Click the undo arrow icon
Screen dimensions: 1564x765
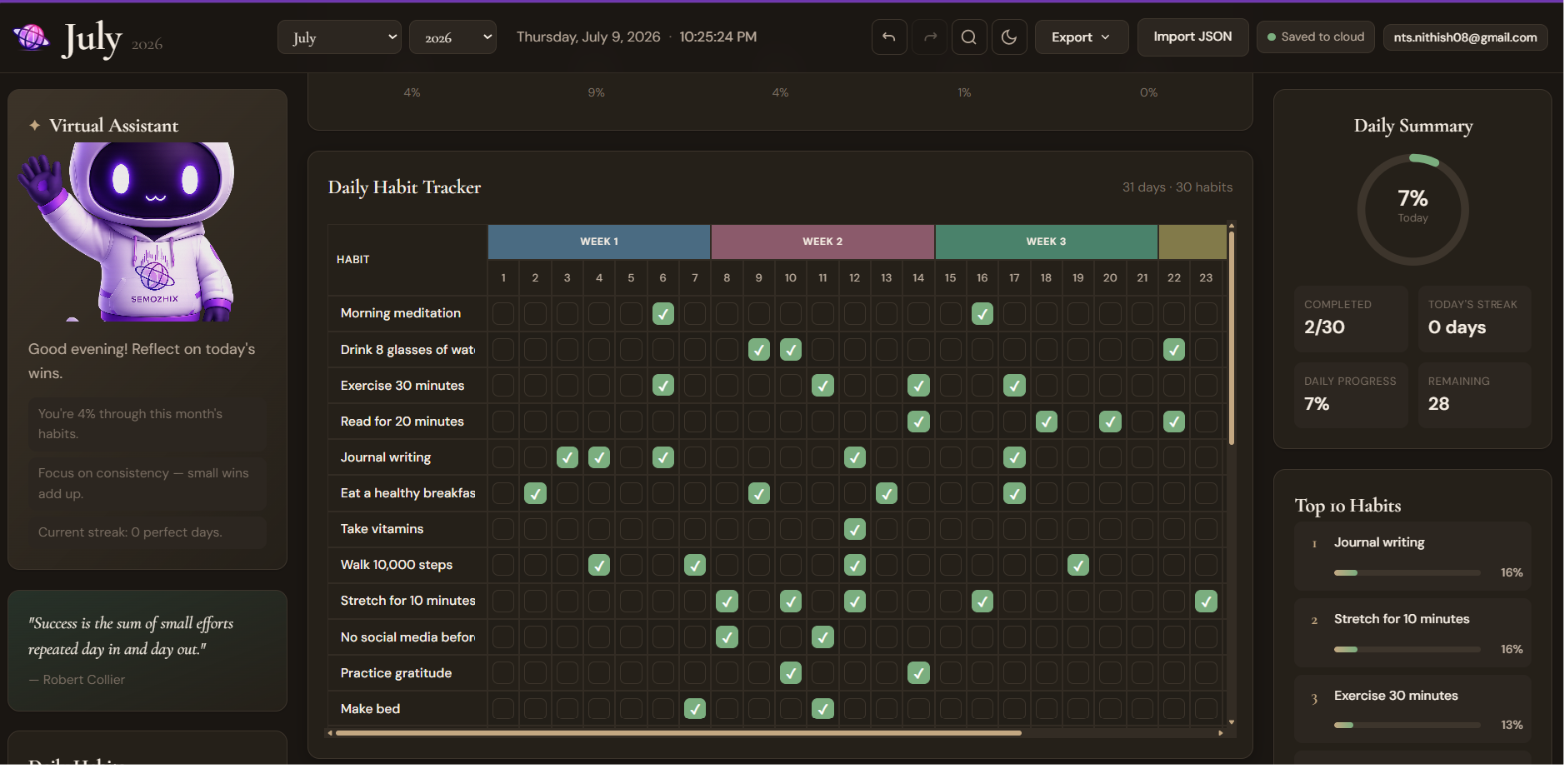(889, 37)
